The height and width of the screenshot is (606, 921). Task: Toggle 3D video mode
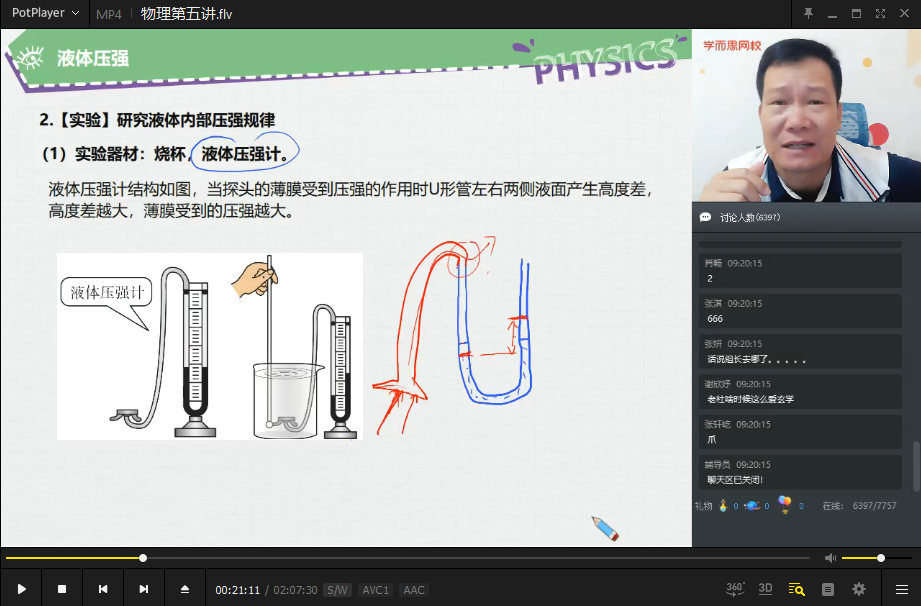[x=765, y=589]
